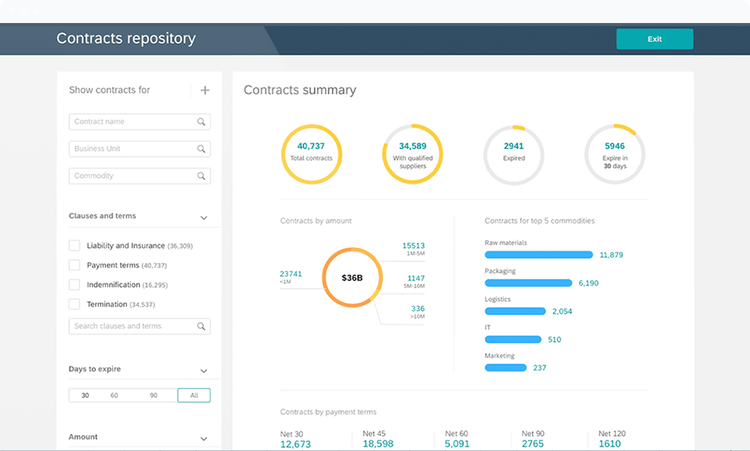The height and width of the screenshot is (451, 750).
Task: Click the Contracts by payment terms label
Action: (x=328, y=412)
